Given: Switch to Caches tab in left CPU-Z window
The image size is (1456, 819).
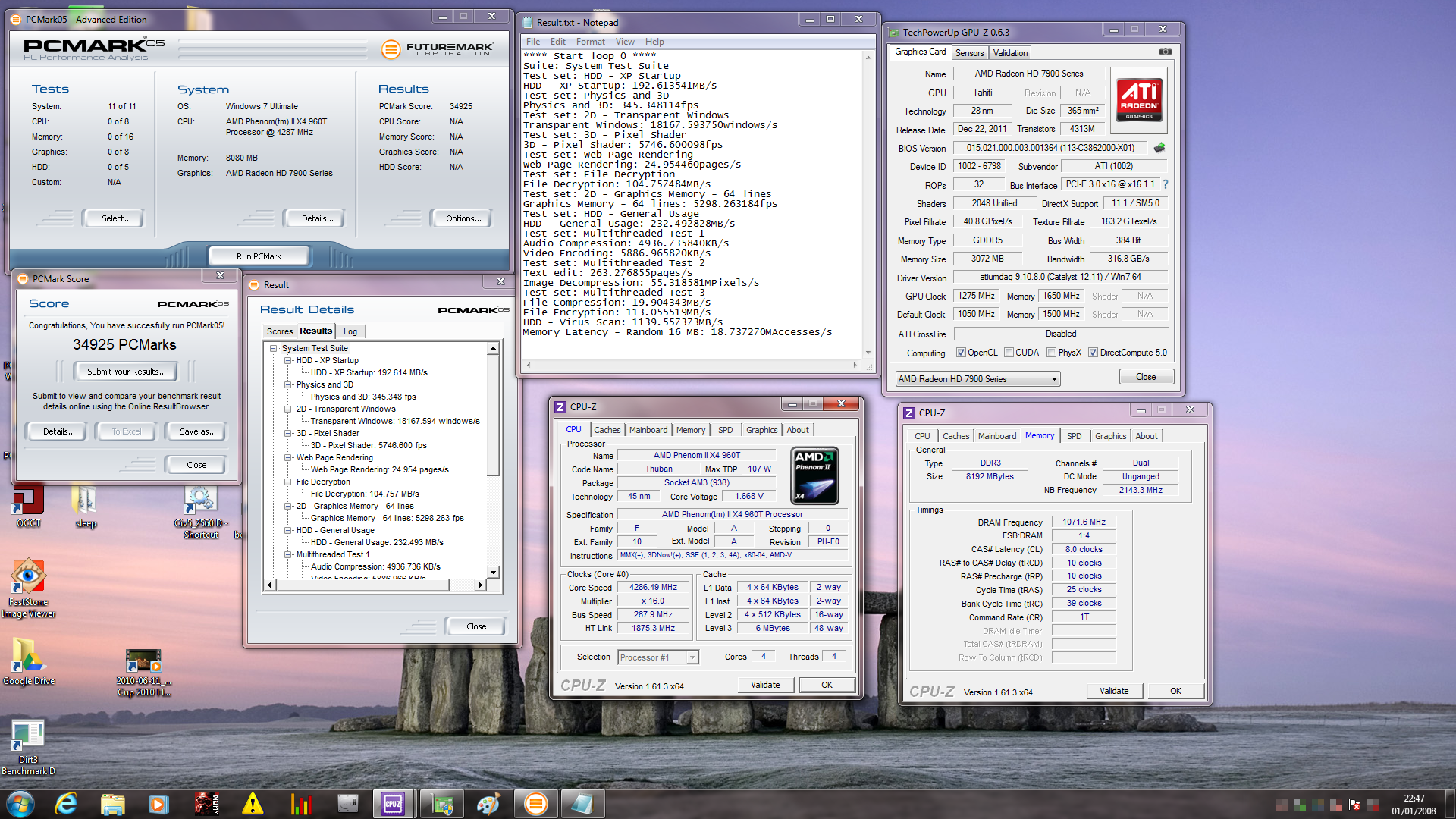Looking at the screenshot, I should coord(607,430).
